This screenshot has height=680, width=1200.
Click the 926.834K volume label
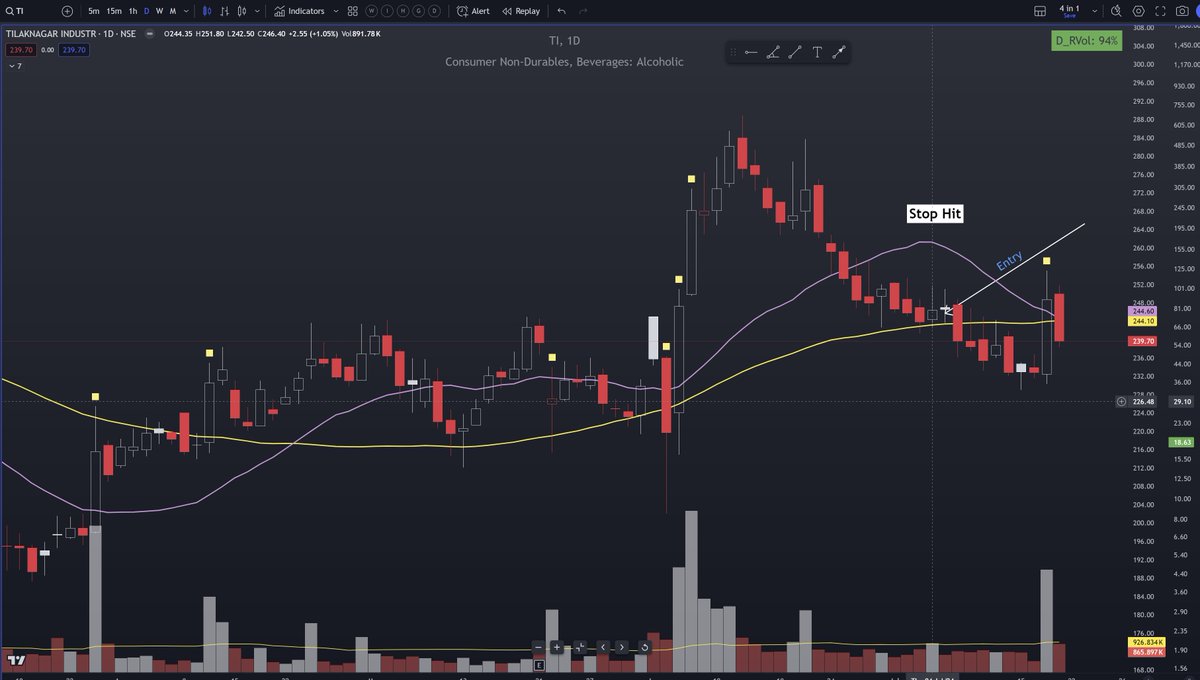click(1145, 641)
